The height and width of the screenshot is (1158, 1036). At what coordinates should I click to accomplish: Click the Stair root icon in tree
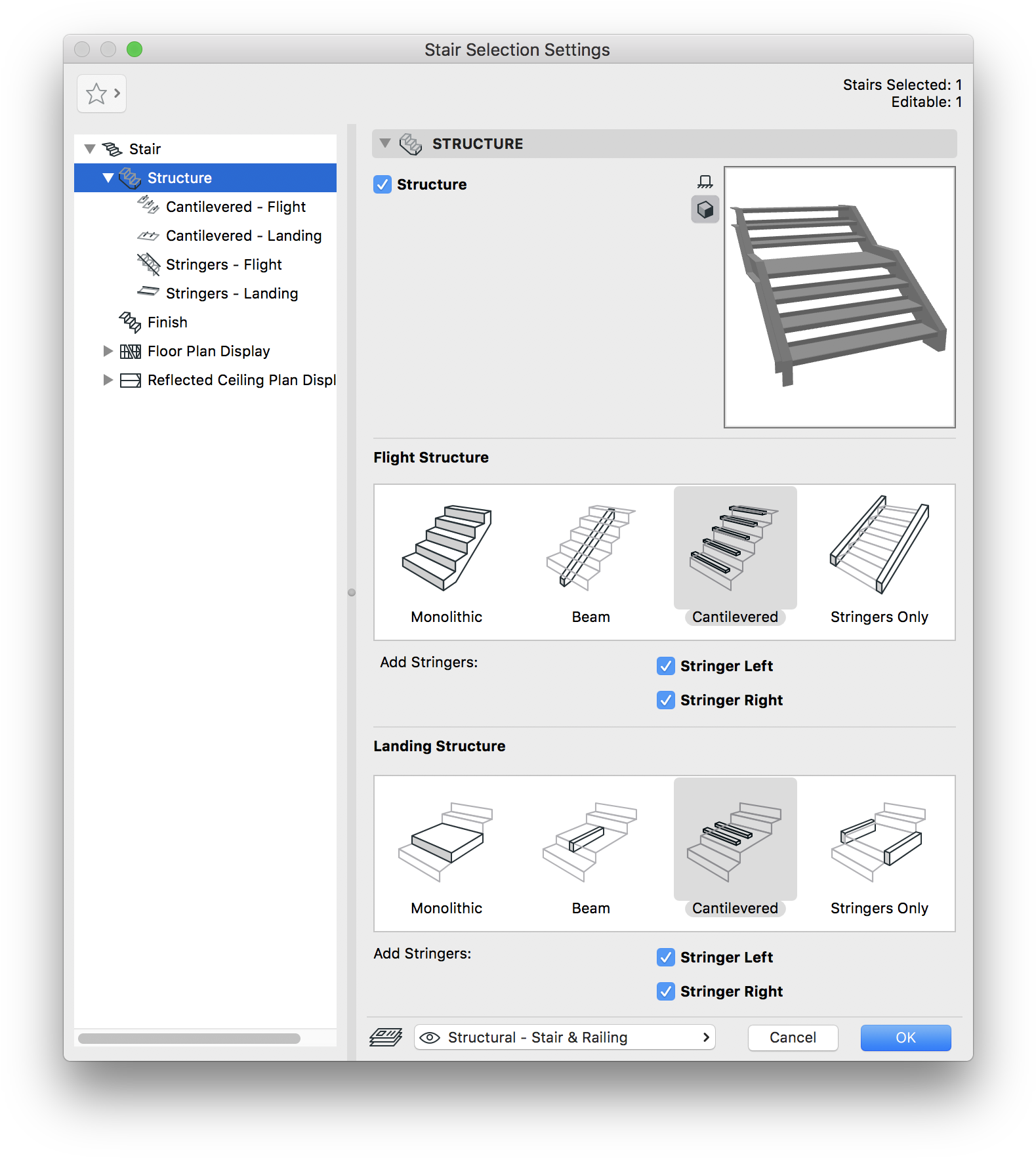click(112, 149)
